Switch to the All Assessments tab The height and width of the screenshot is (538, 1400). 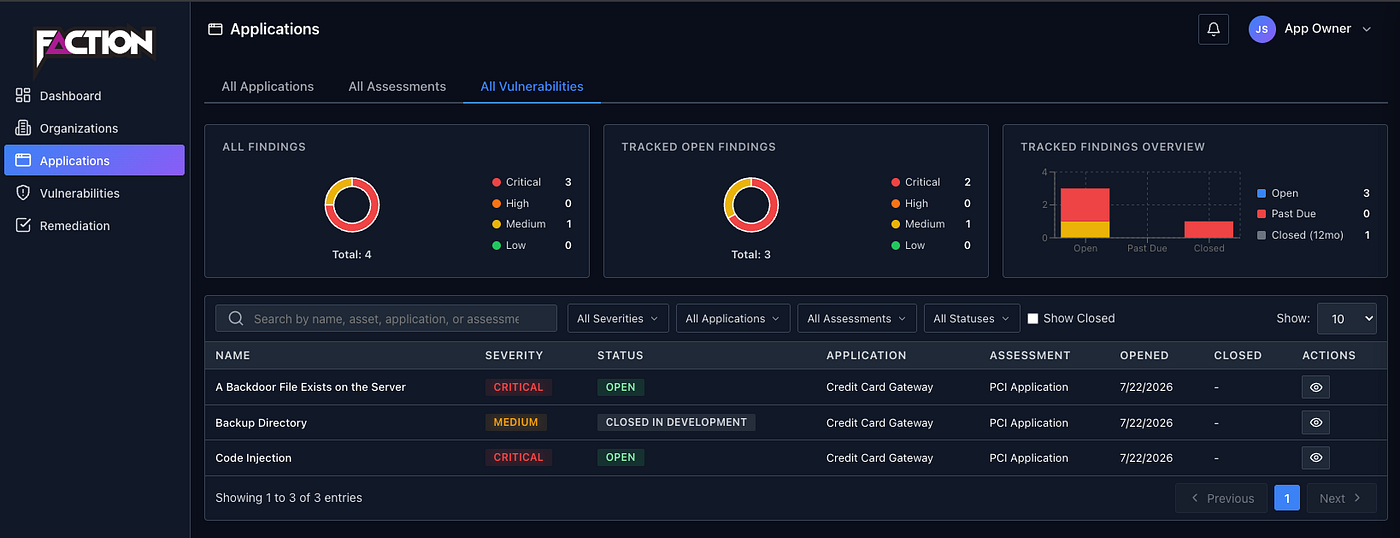coord(397,86)
